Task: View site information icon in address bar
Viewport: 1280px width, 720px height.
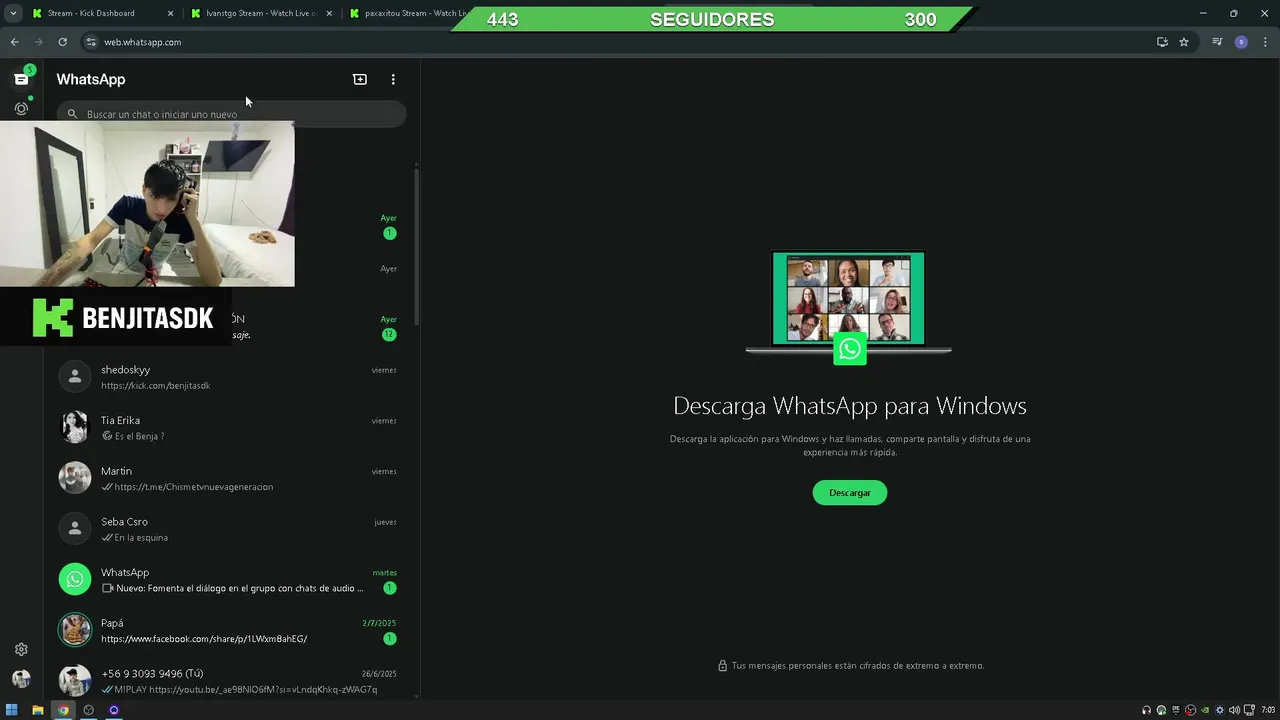Action: [91, 42]
